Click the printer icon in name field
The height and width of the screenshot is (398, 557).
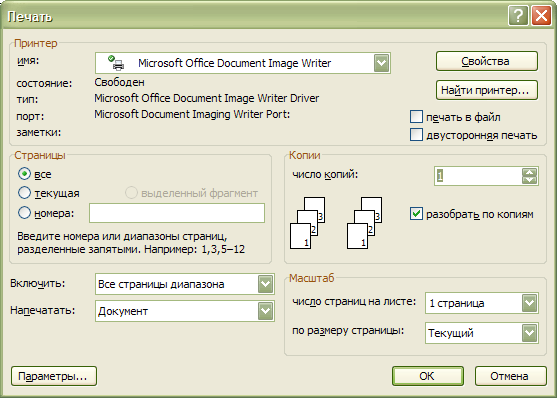(116, 63)
